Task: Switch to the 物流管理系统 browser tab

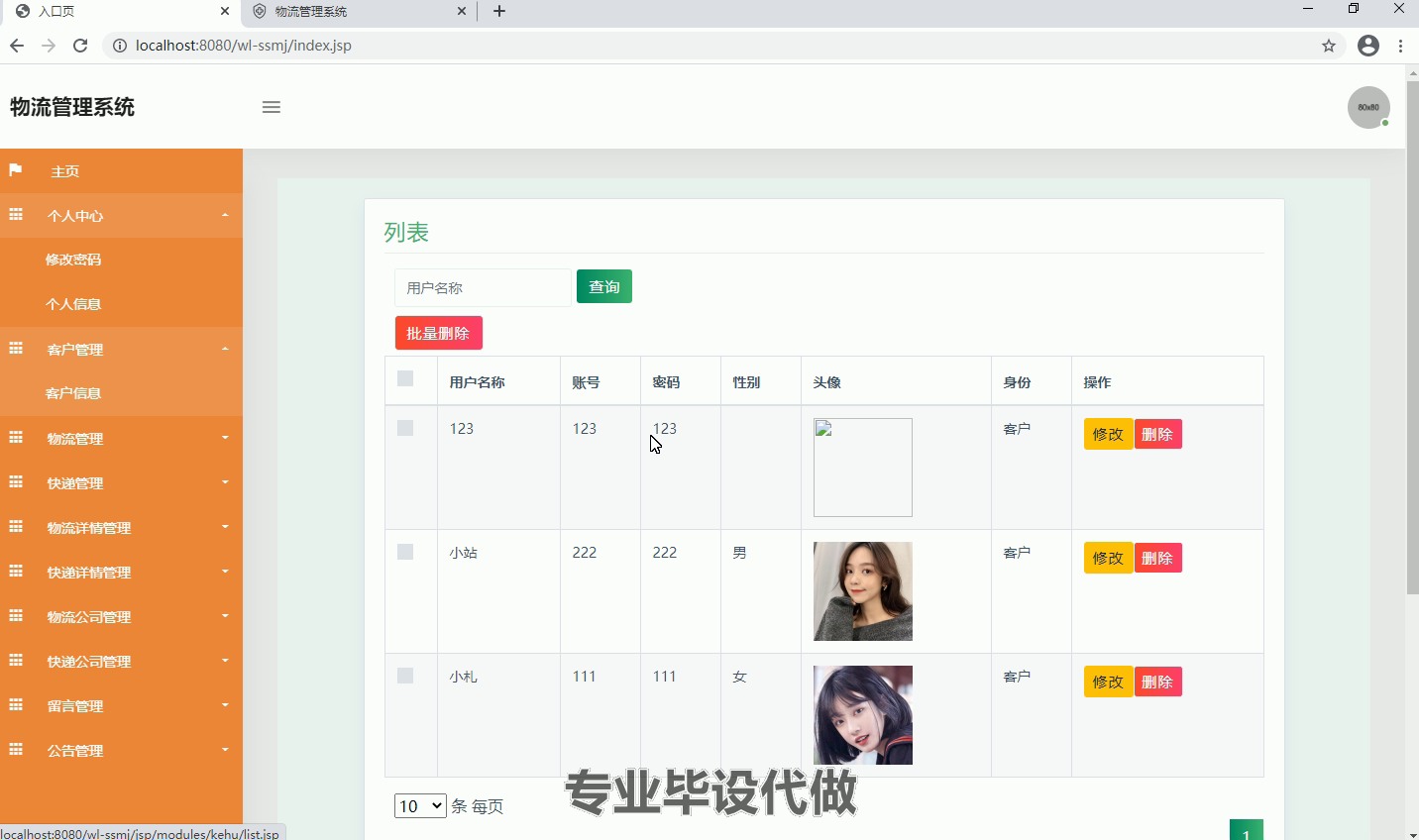Action: pyautogui.click(x=357, y=12)
